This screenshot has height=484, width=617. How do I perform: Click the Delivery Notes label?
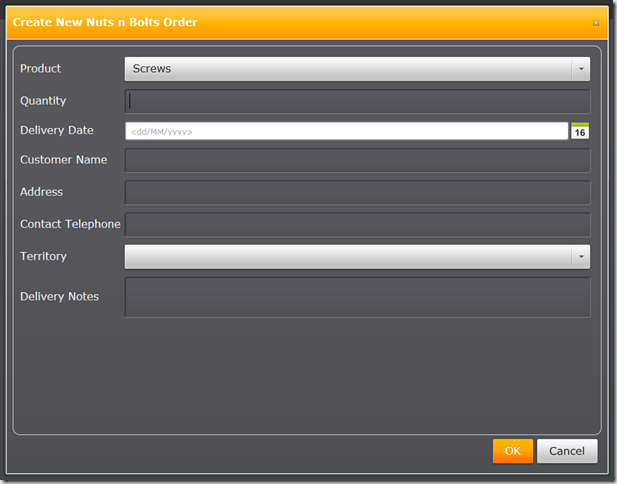[59, 296]
